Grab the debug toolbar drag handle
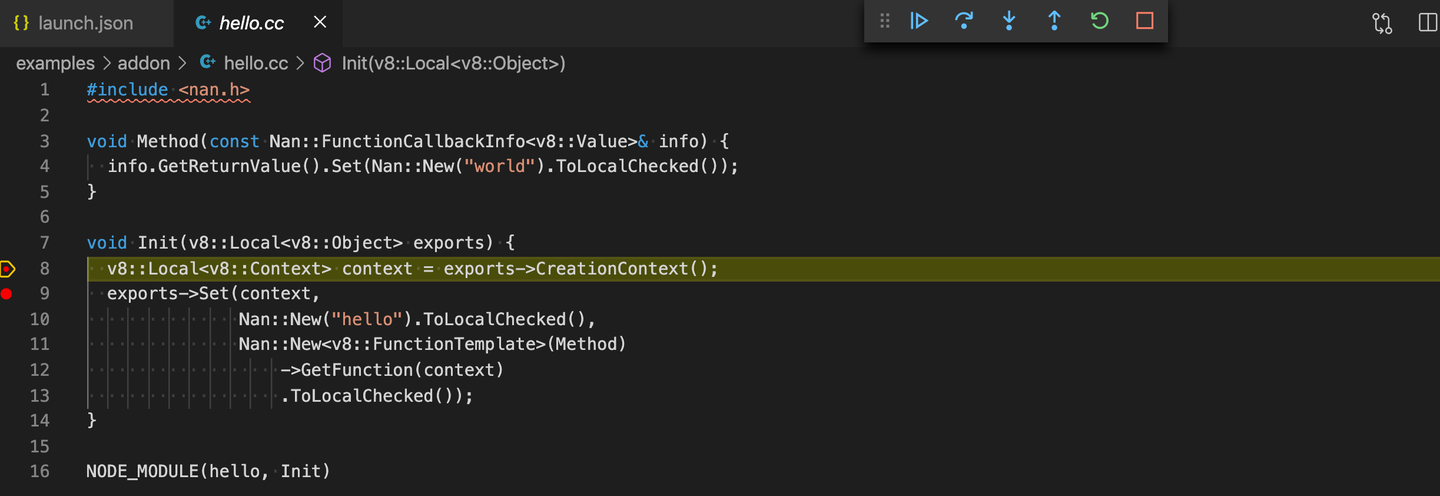Image resolution: width=1440 pixels, height=496 pixels. tap(884, 21)
